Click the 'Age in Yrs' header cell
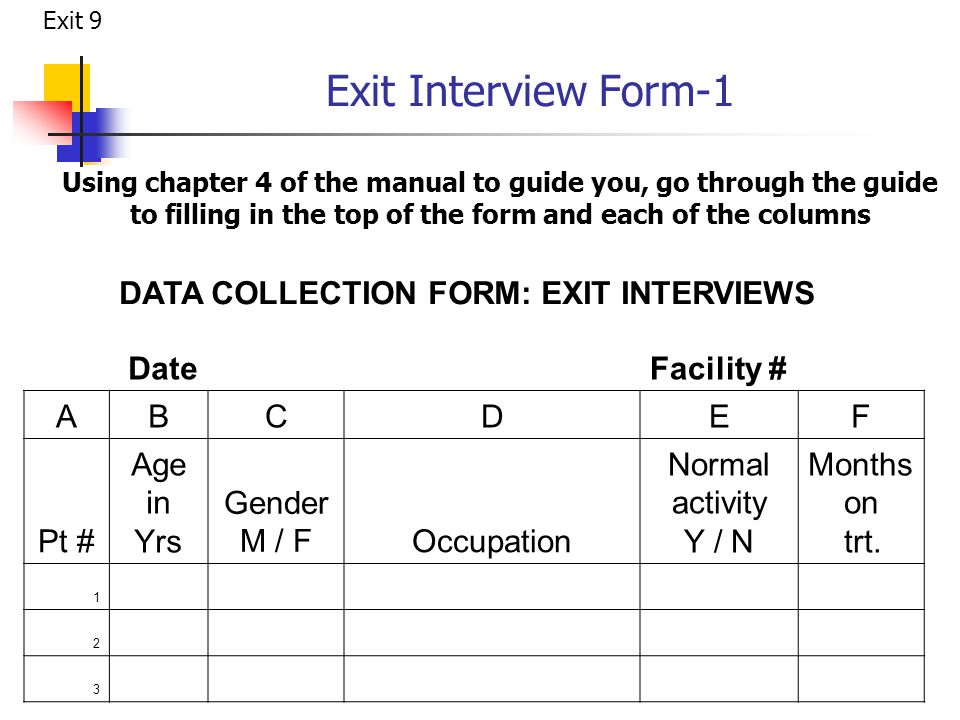Image resolution: width=960 pixels, height=720 pixels. (159, 501)
